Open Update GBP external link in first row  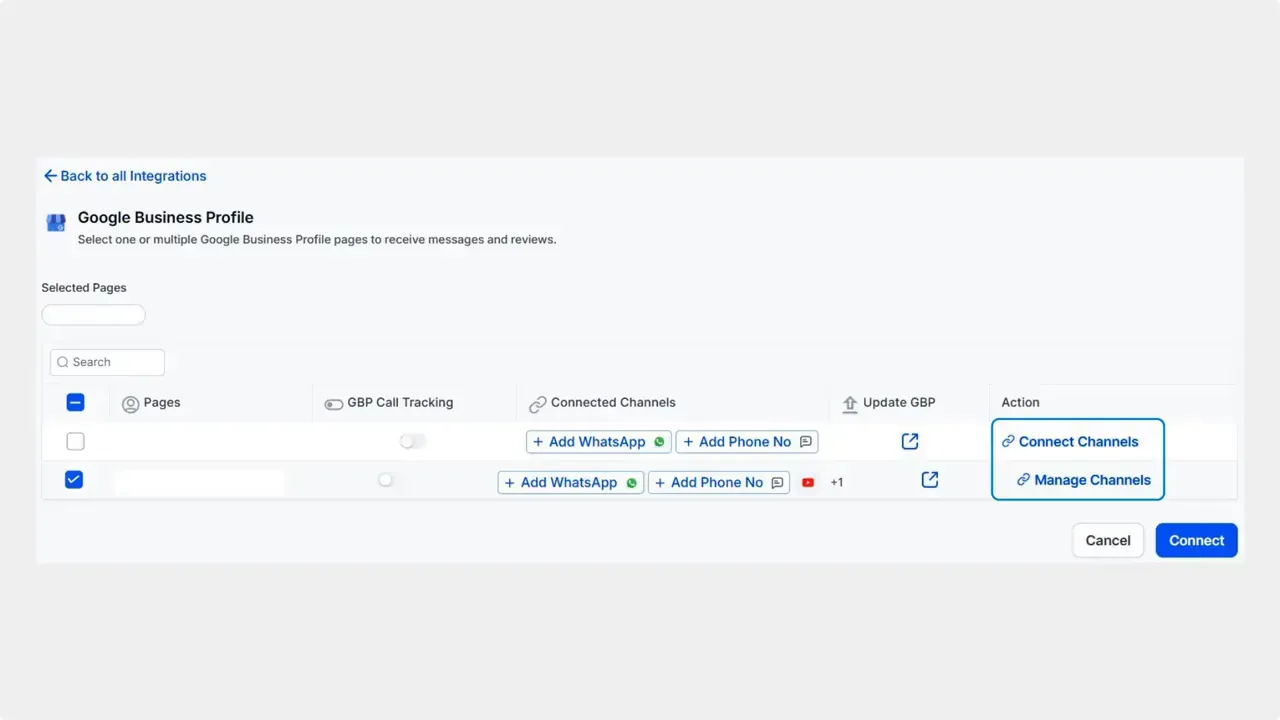909,441
